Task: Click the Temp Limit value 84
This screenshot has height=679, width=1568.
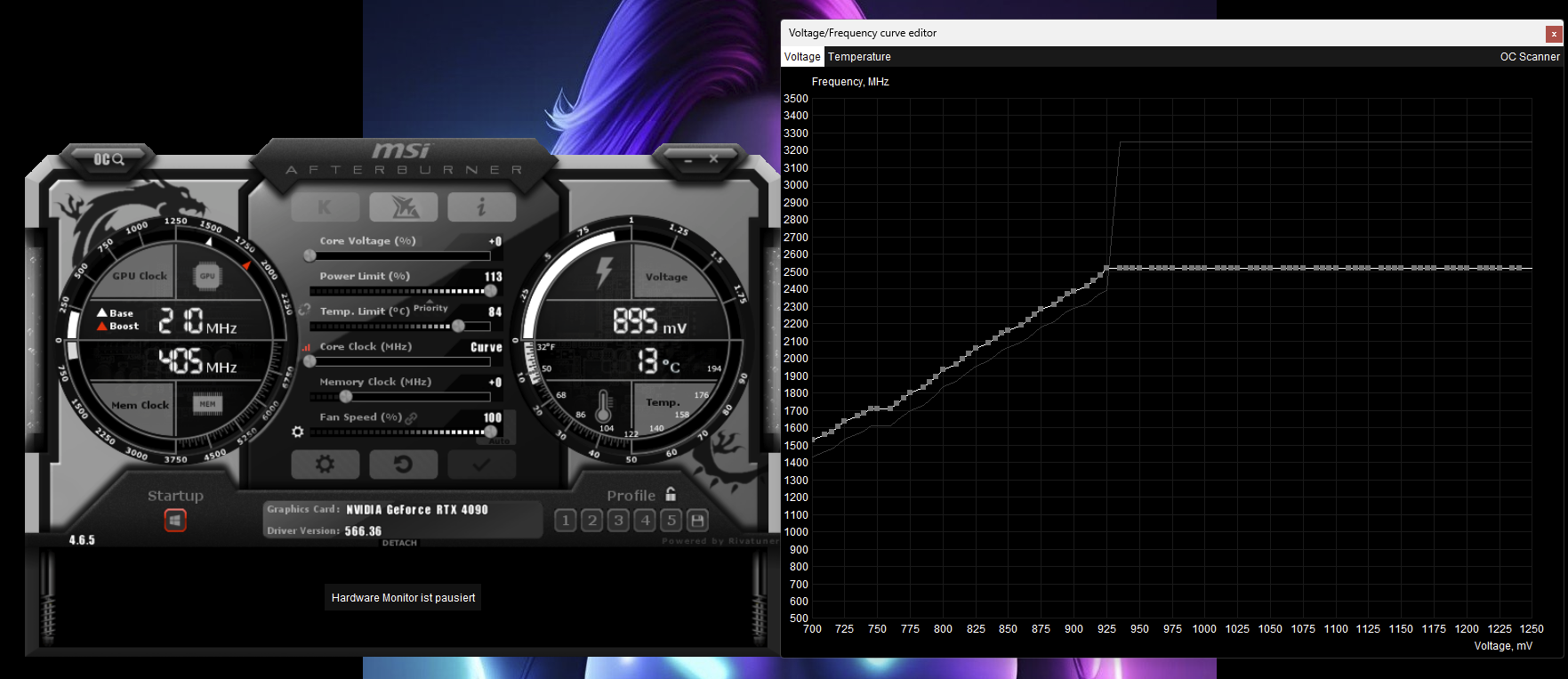Action: pyautogui.click(x=495, y=312)
